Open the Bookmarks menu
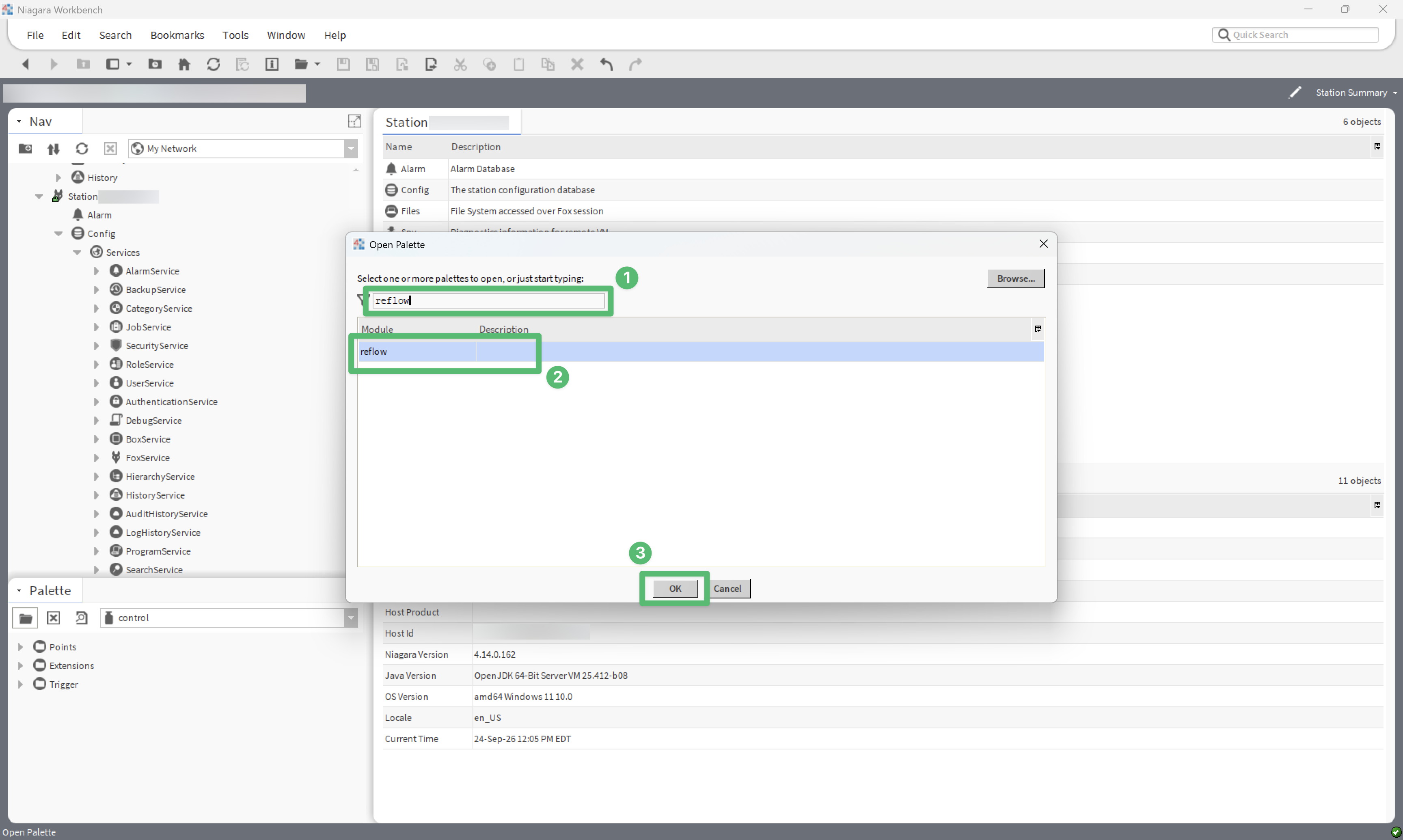This screenshot has width=1403, height=840. coord(177,35)
